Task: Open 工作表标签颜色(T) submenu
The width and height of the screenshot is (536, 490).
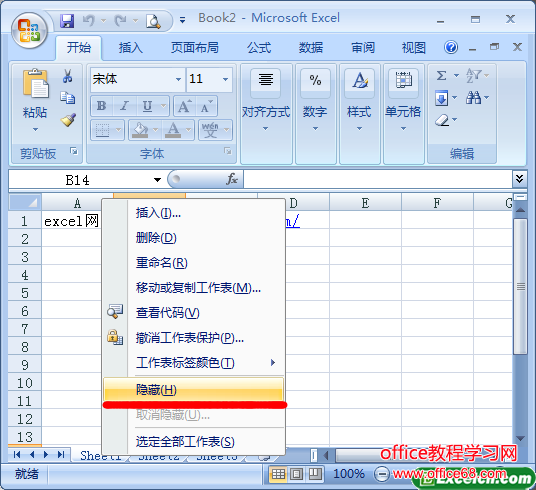Action: (194, 363)
